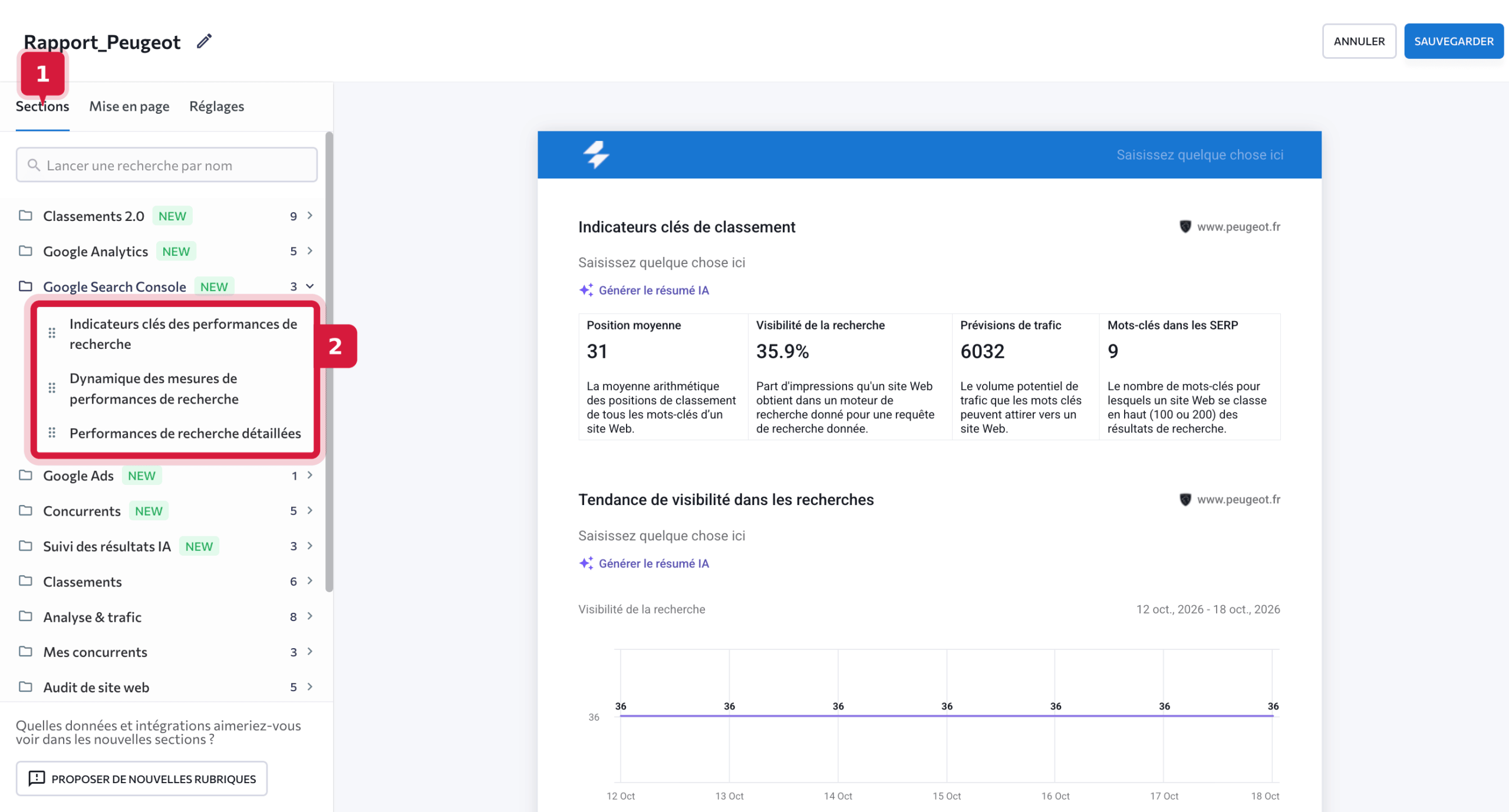Expand the Analyse & trafic section chevron
Image resolution: width=1509 pixels, height=812 pixels.
pyautogui.click(x=310, y=616)
